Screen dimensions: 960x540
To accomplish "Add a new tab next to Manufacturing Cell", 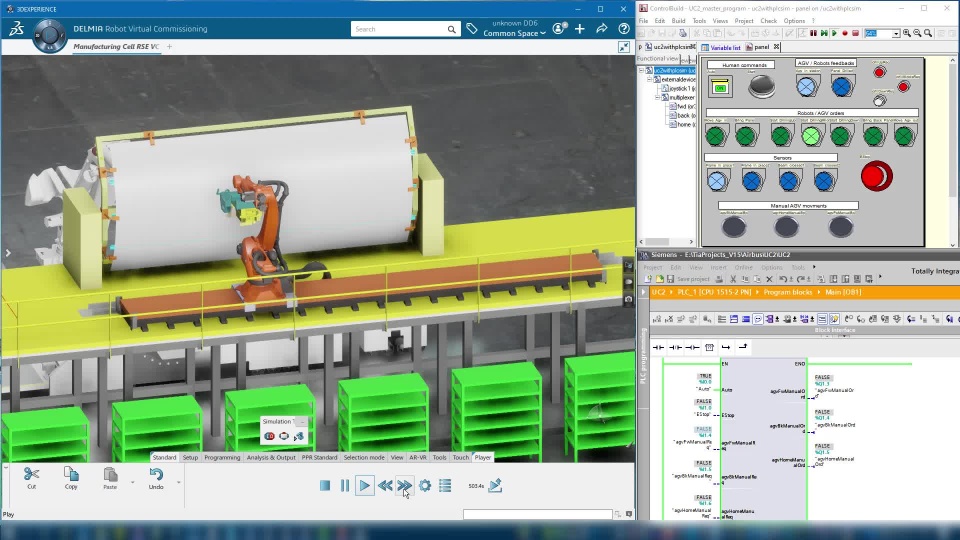I will pyautogui.click(x=170, y=47).
